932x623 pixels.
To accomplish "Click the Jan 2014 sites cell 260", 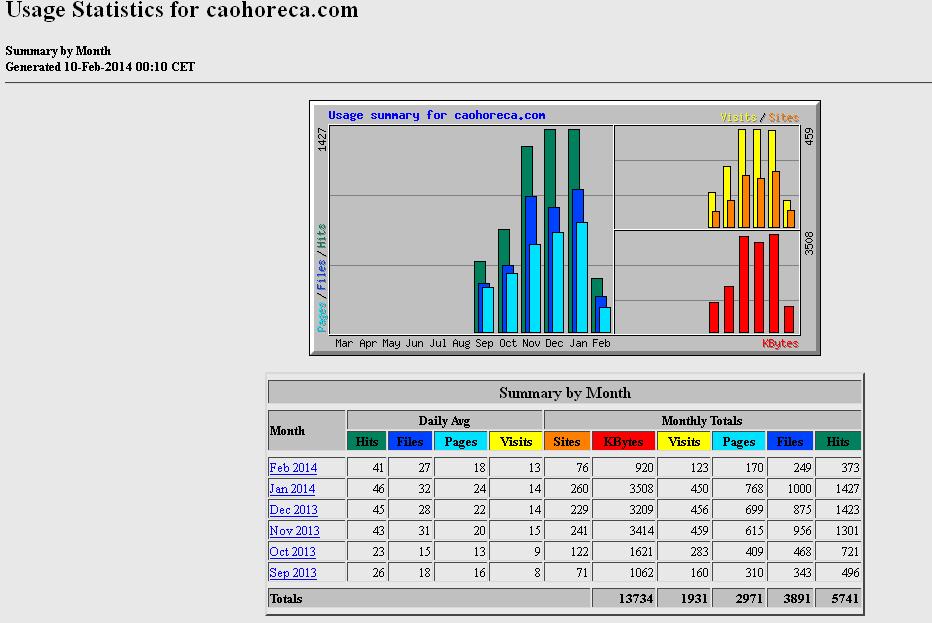I will 567,489.
